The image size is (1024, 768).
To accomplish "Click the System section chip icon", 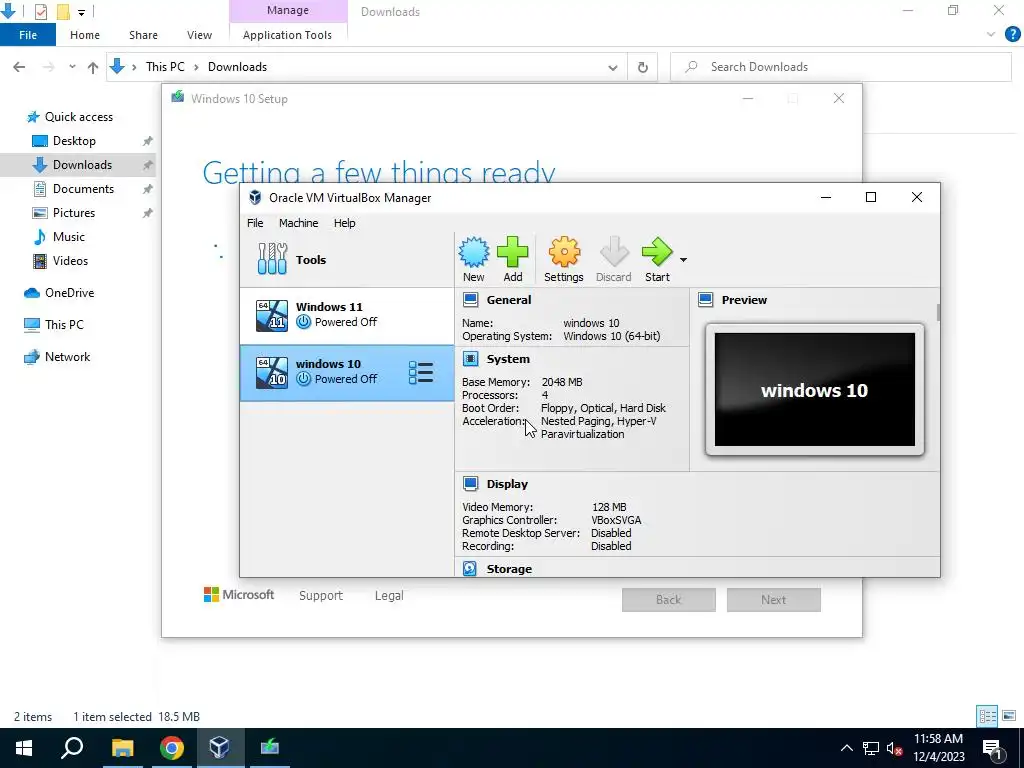I will point(470,359).
